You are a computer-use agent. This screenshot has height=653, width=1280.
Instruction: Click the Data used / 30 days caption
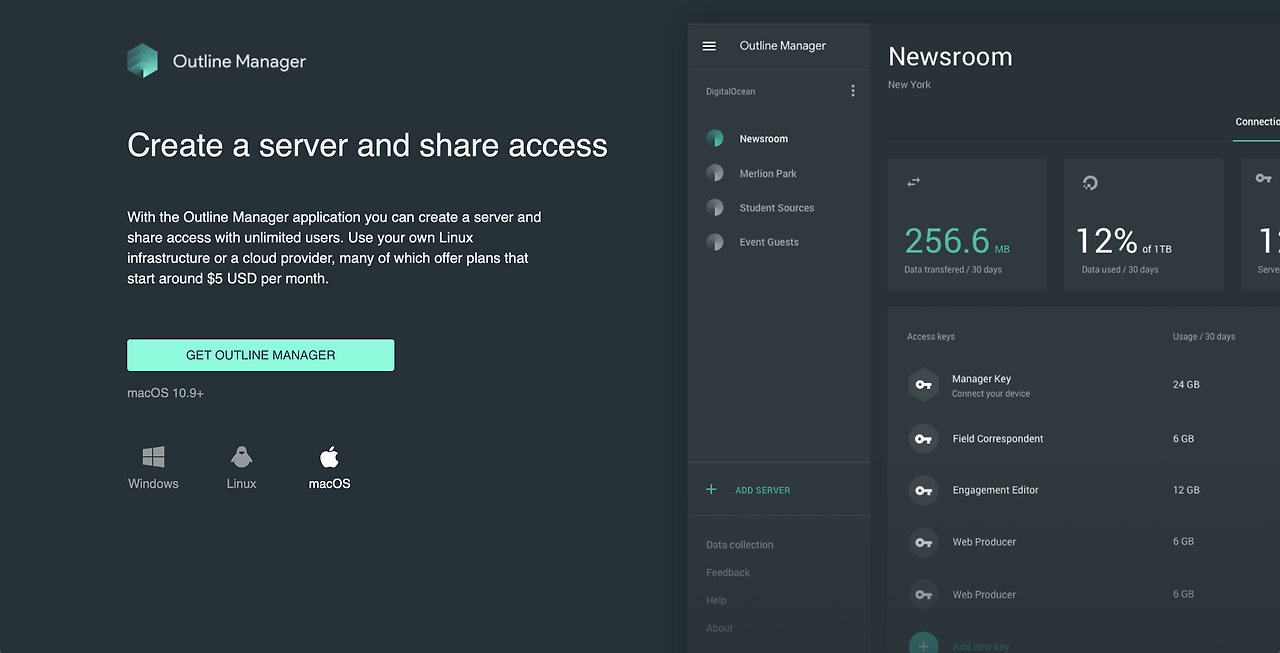pyautogui.click(x=1120, y=270)
